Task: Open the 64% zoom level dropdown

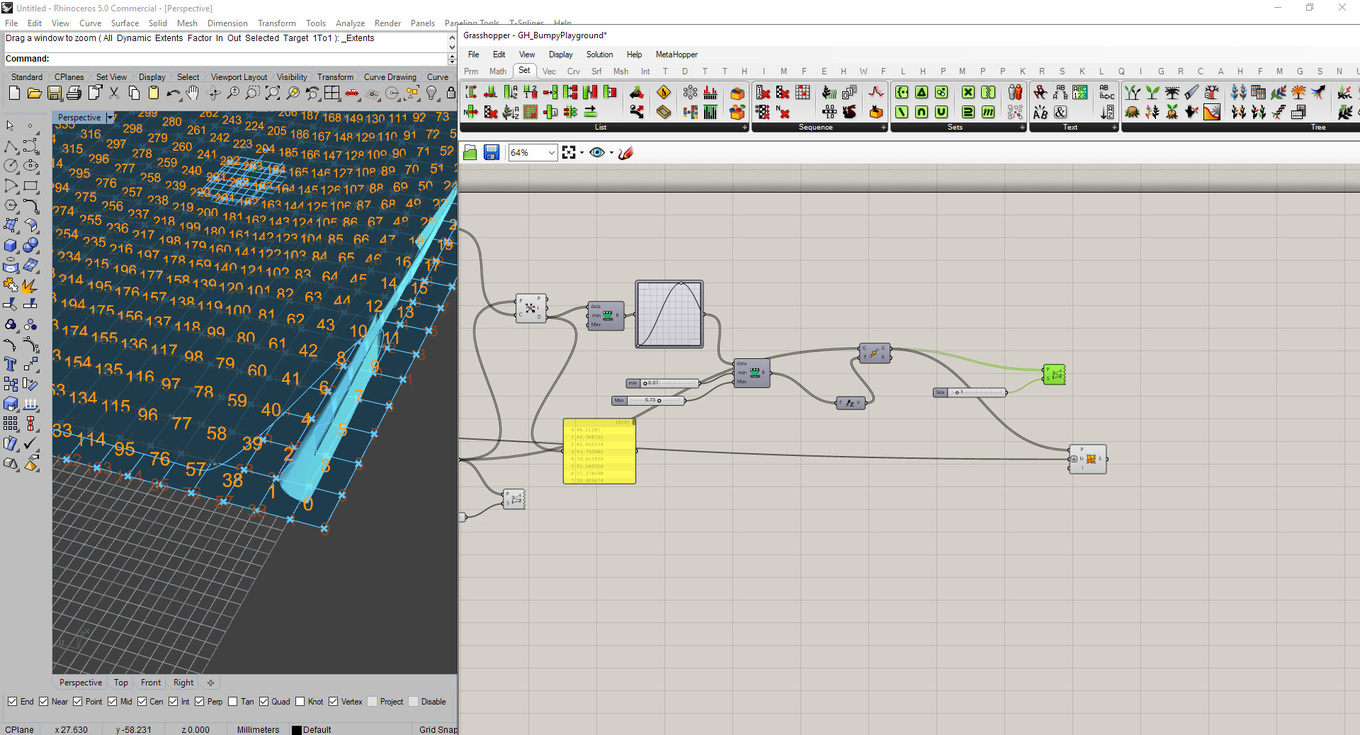Action: click(550, 153)
